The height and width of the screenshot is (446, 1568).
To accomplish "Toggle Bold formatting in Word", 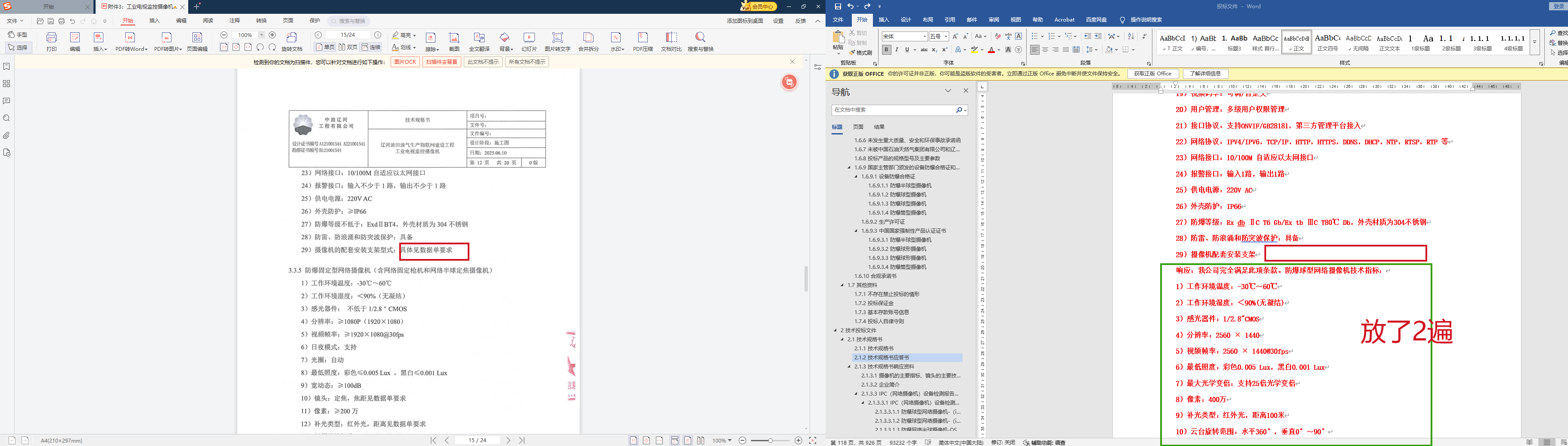I will click(886, 50).
